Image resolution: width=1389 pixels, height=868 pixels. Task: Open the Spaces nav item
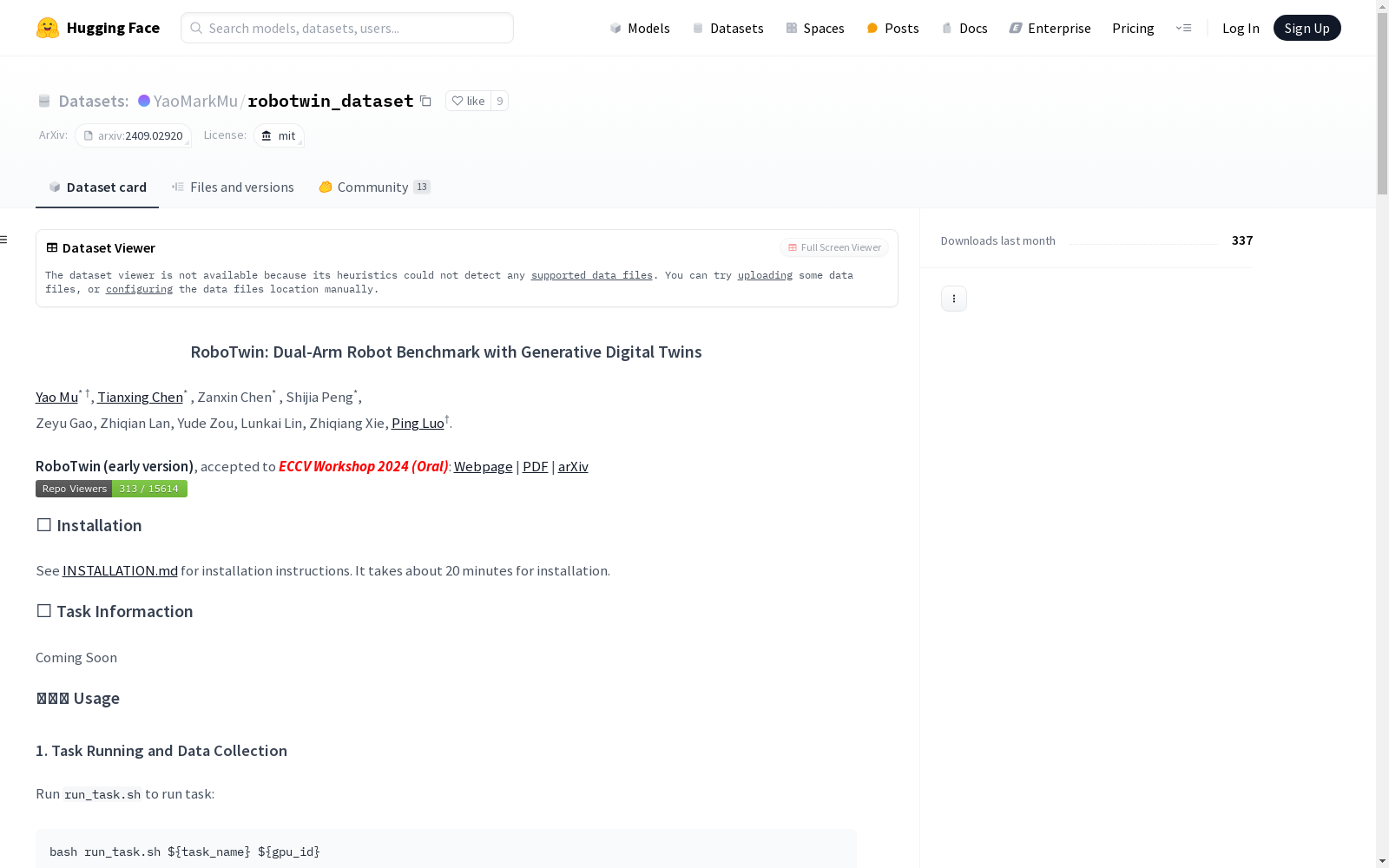pyautogui.click(x=815, y=28)
